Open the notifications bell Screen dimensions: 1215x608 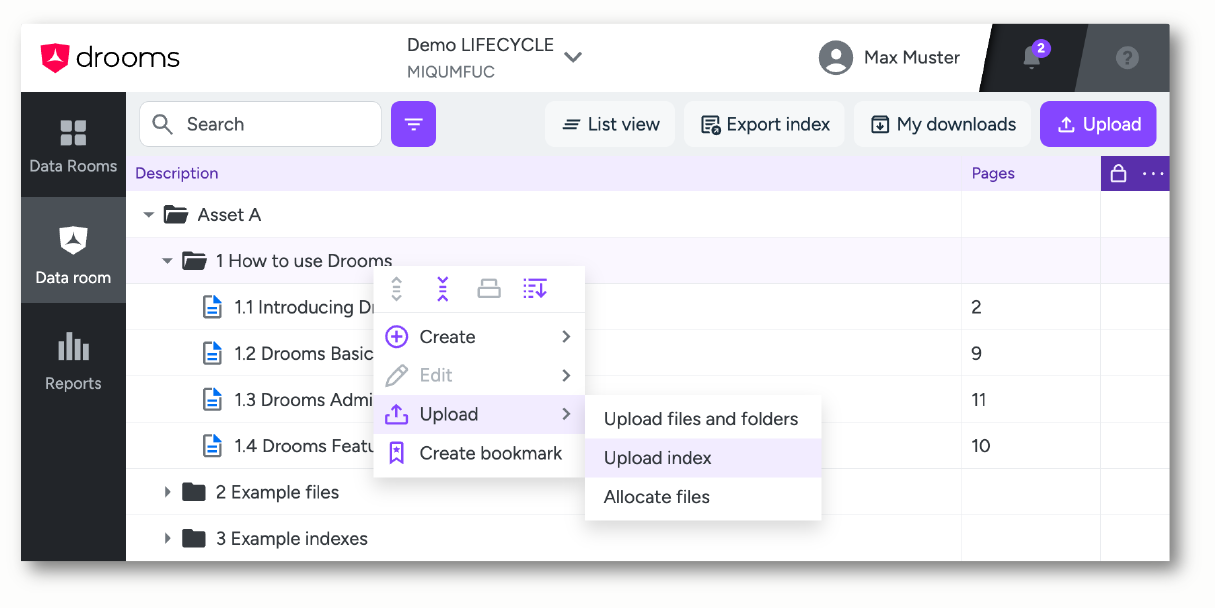[1032, 58]
